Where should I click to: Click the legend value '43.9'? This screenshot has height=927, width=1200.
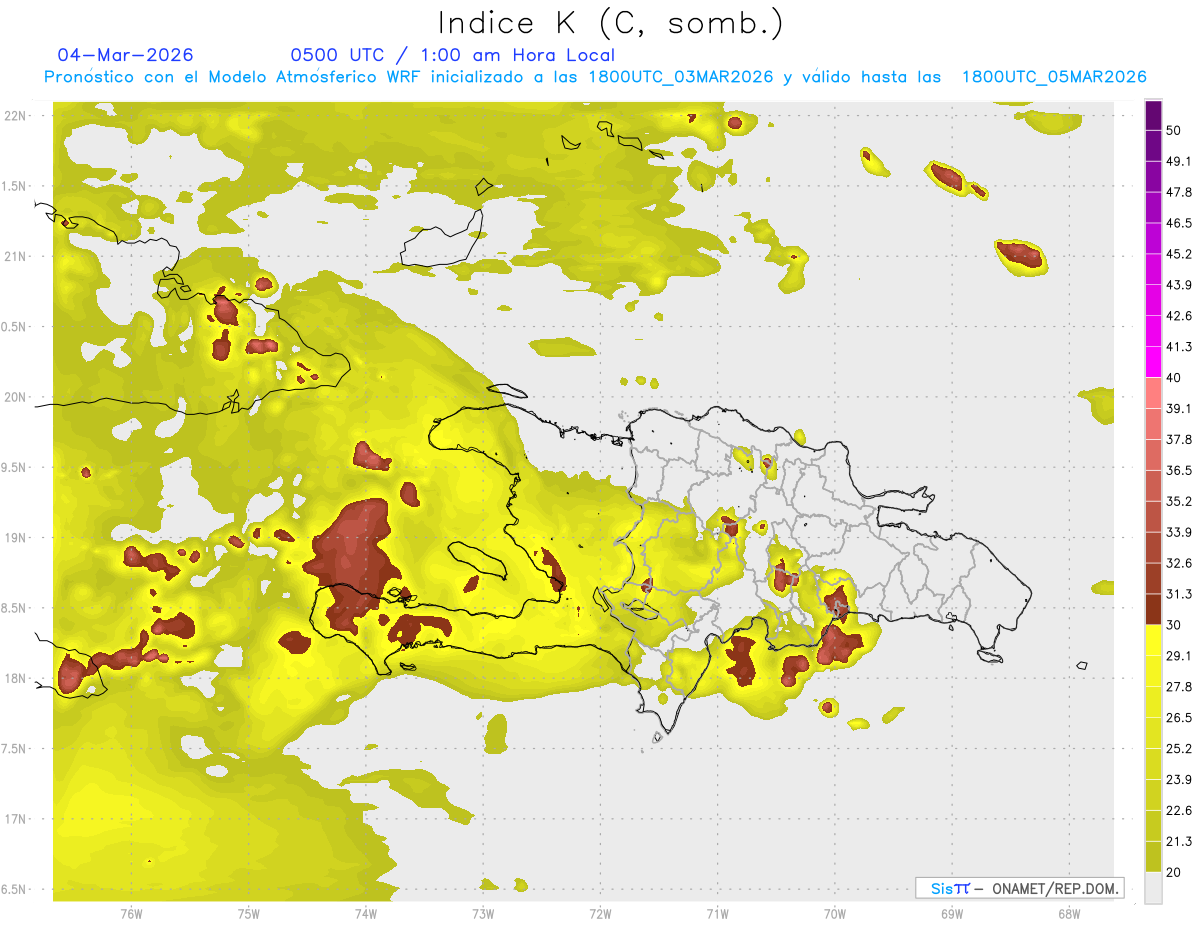(x=1179, y=285)
